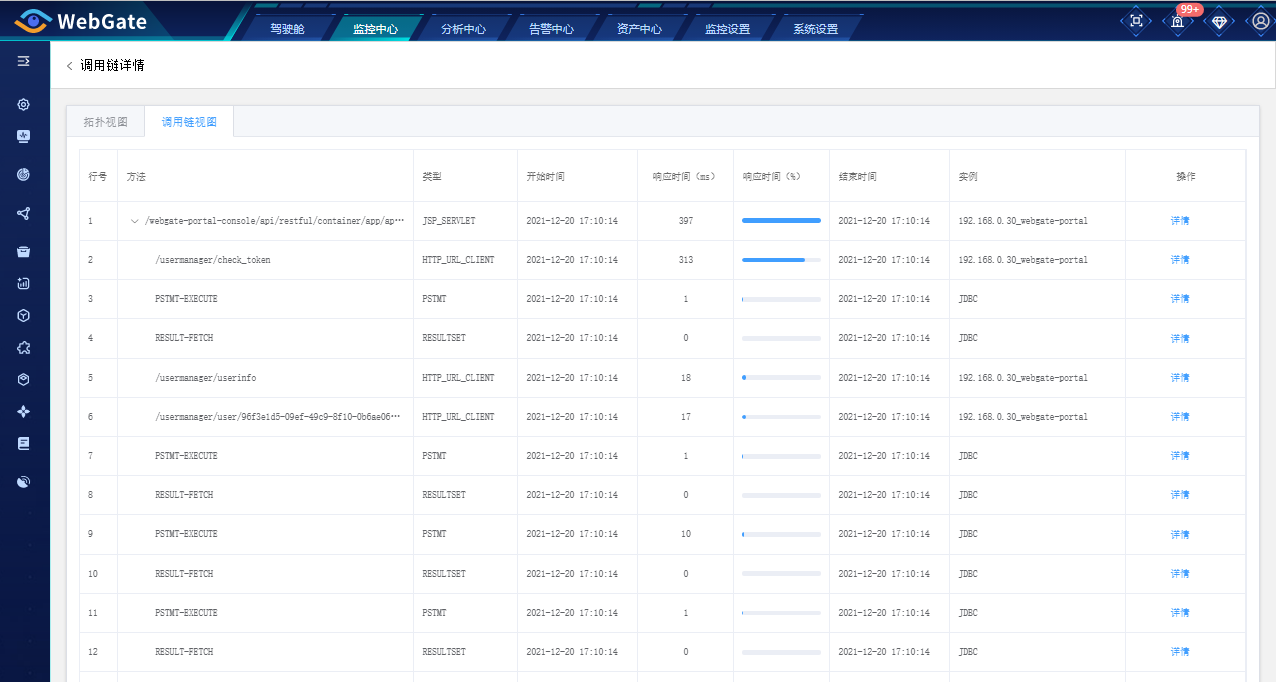Open the user profile icon

coord(1260,21)
